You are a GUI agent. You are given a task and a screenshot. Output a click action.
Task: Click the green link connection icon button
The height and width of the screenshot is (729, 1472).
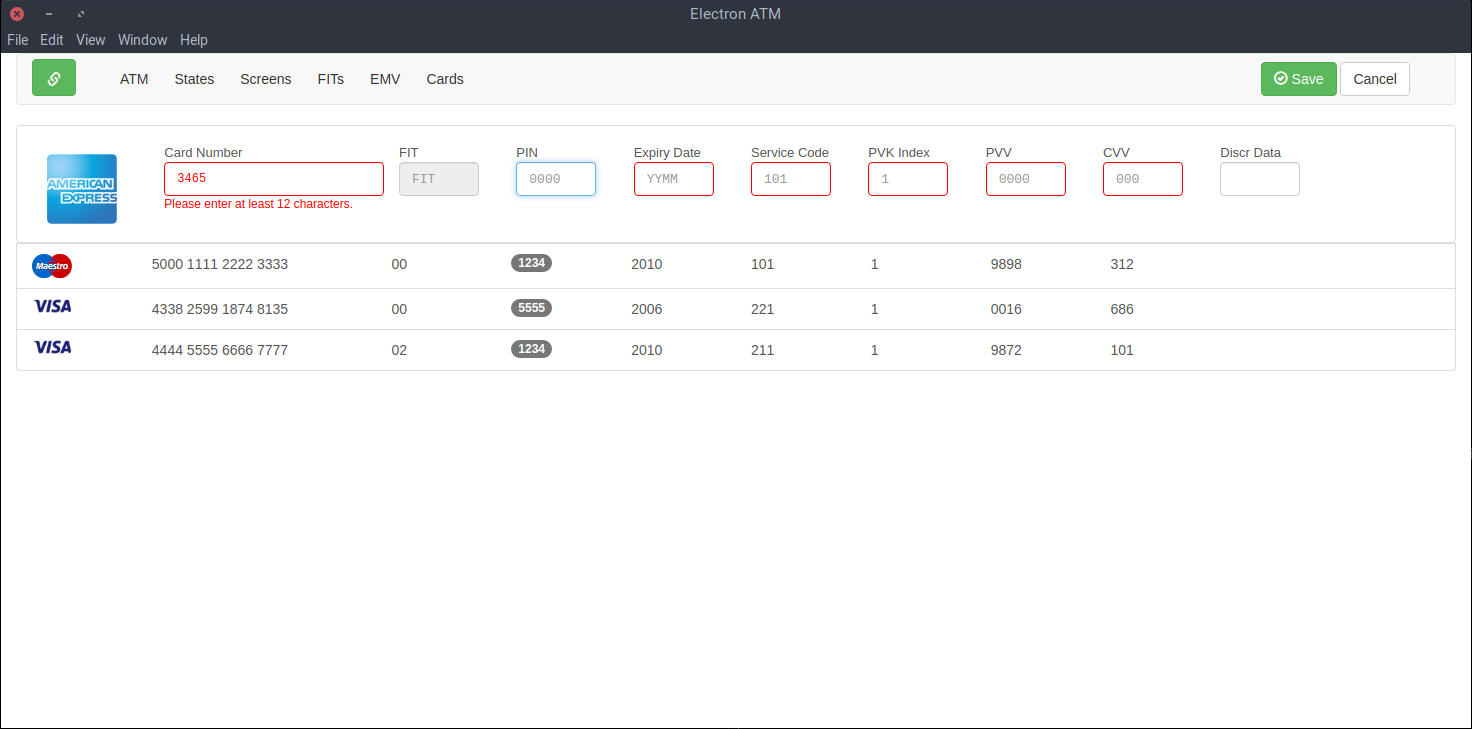pos(54,78)
